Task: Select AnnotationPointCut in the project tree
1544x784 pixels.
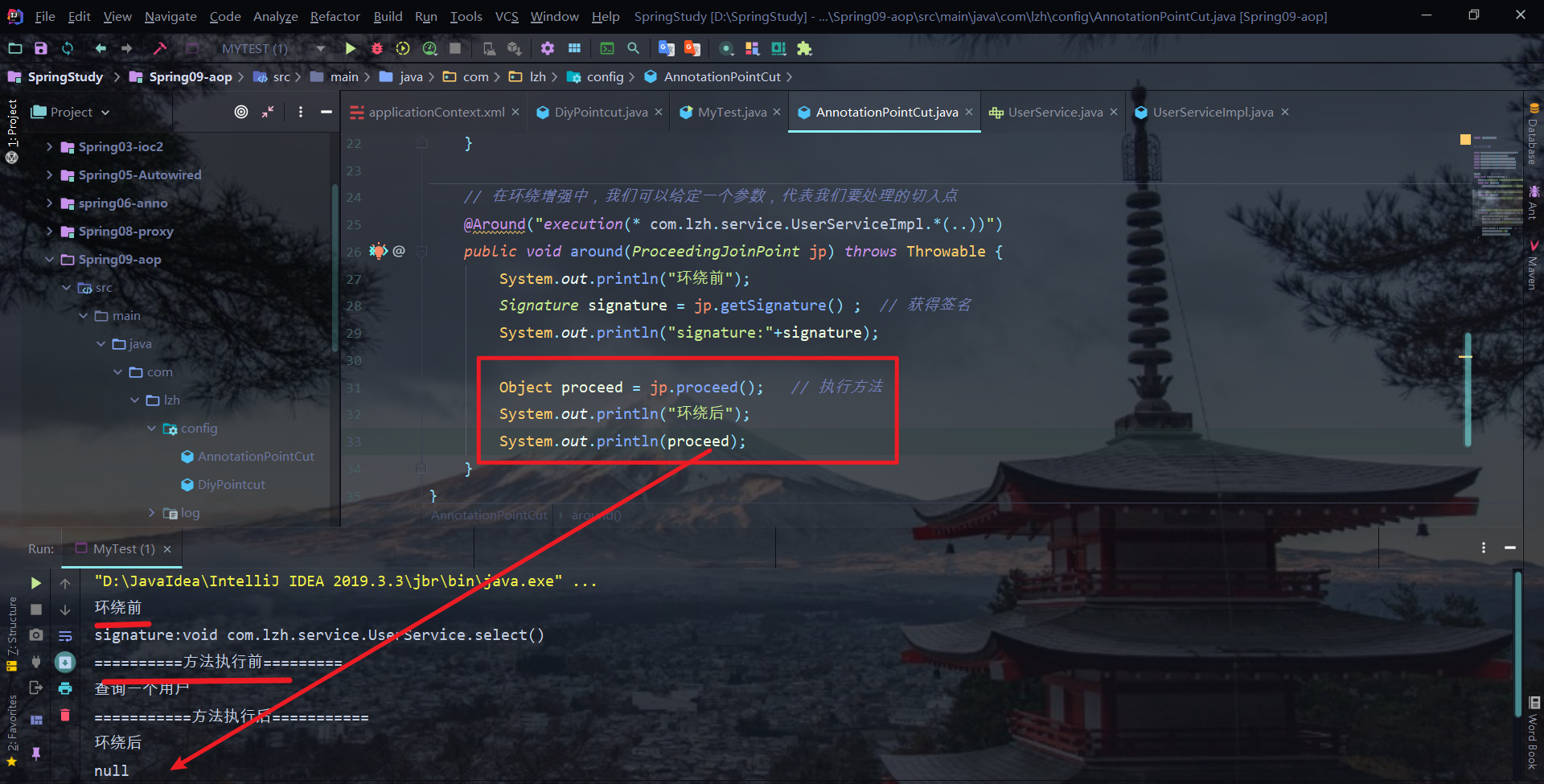Action: pyautogui.click(x=256, y=456)
